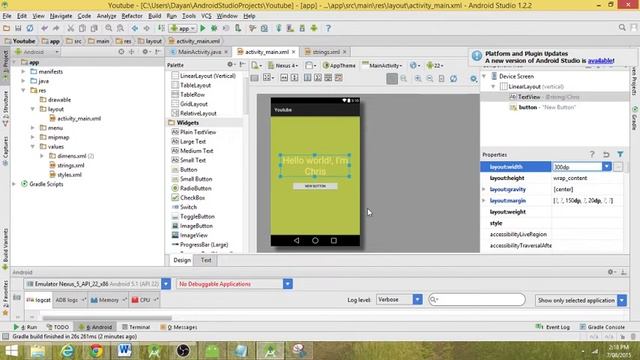Open the Nexus 4 device dropdown
Viewport: 640px width, 360px height.
(283, 65)
